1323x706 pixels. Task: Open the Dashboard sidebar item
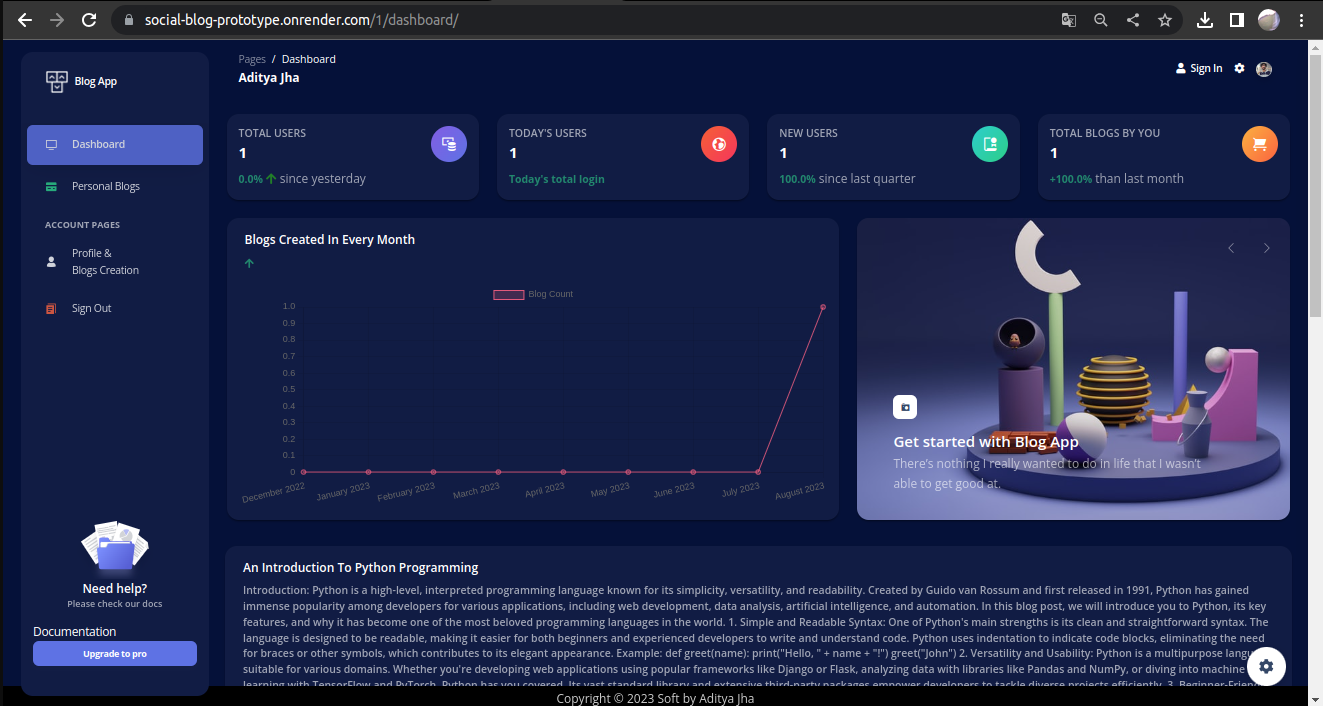tap(115, 145)
